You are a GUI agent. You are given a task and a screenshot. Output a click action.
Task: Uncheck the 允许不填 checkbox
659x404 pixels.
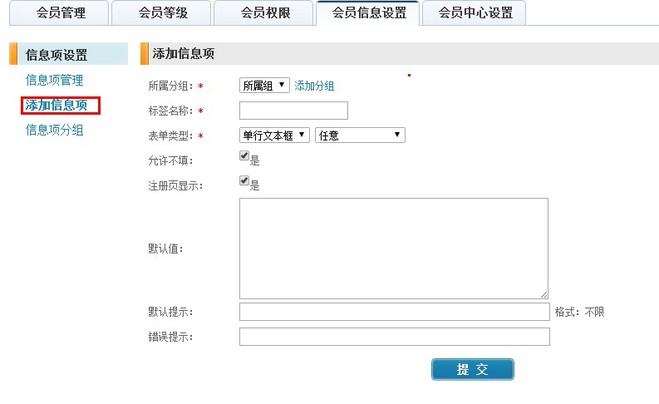(x=244, y=157)
